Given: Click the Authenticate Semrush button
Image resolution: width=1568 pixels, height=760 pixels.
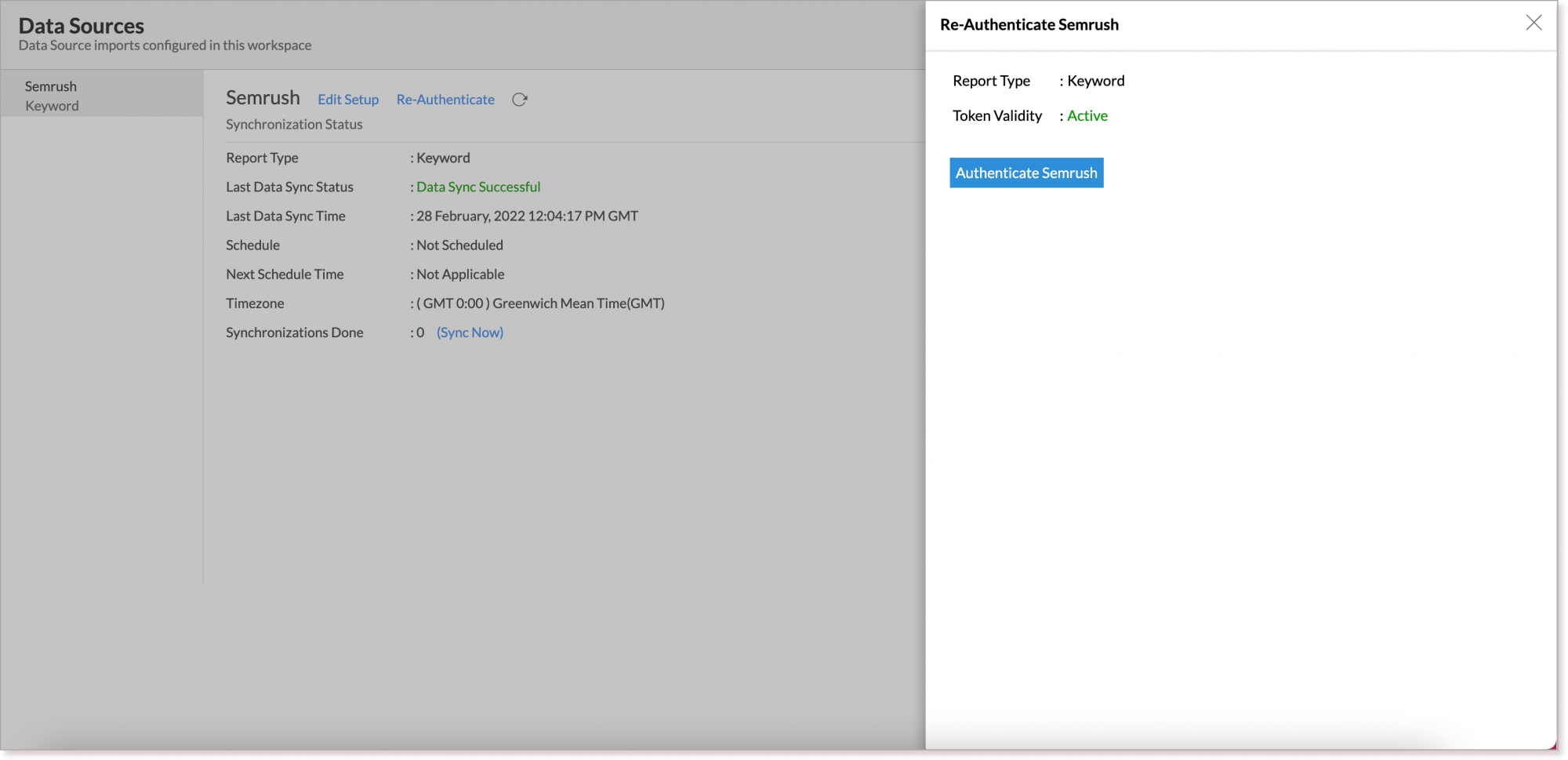Looking at the screenshot, I should 1026,173.
